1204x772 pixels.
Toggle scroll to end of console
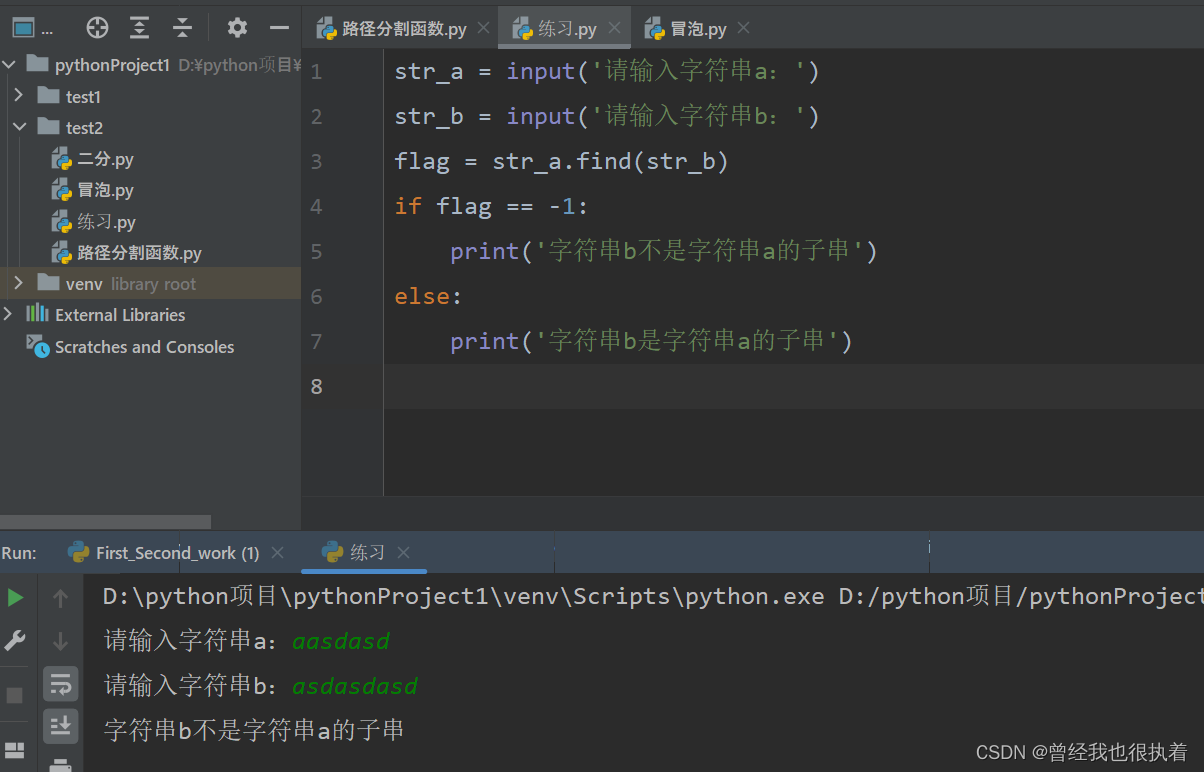60,726
